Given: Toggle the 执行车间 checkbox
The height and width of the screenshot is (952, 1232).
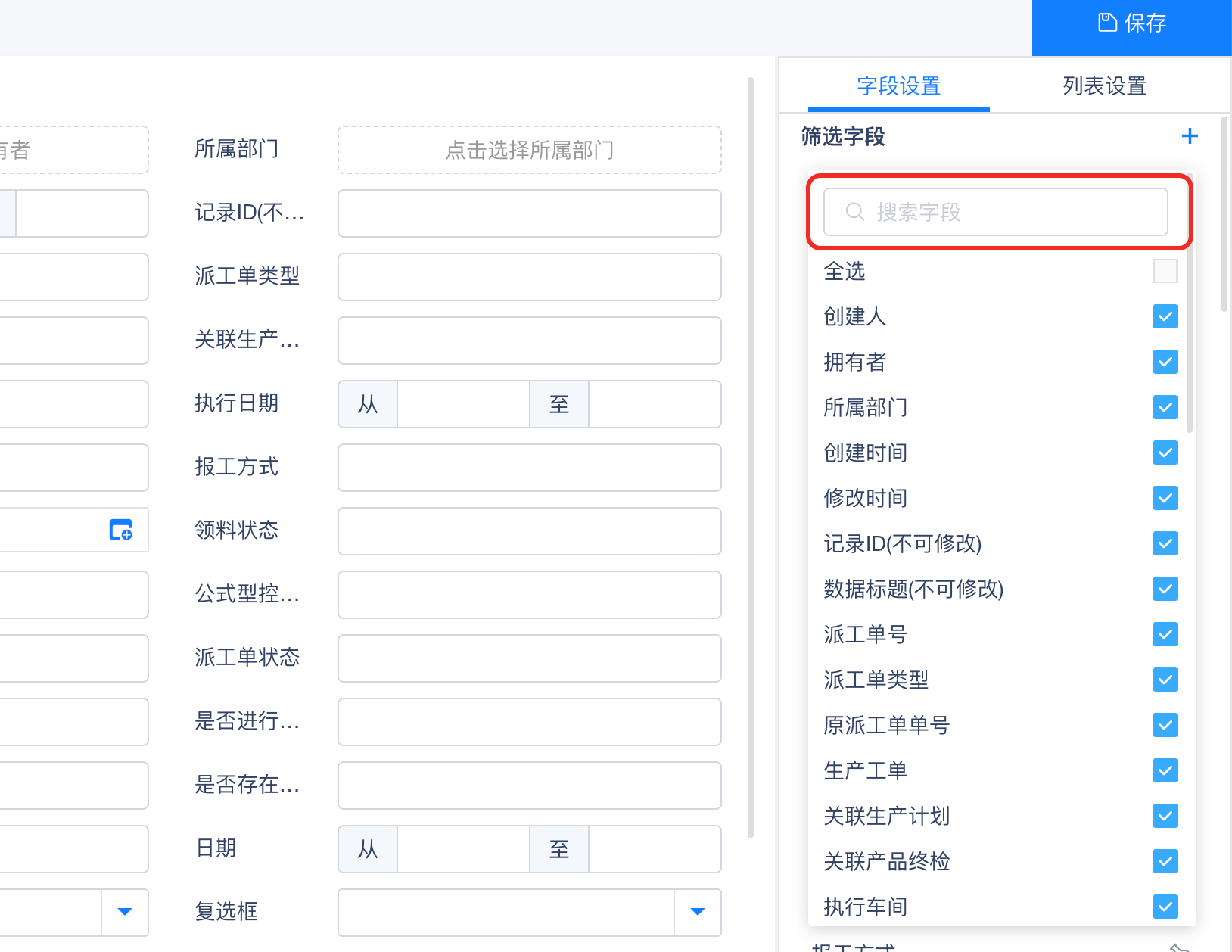Looking at the screenshot, I should [1165, 907].
